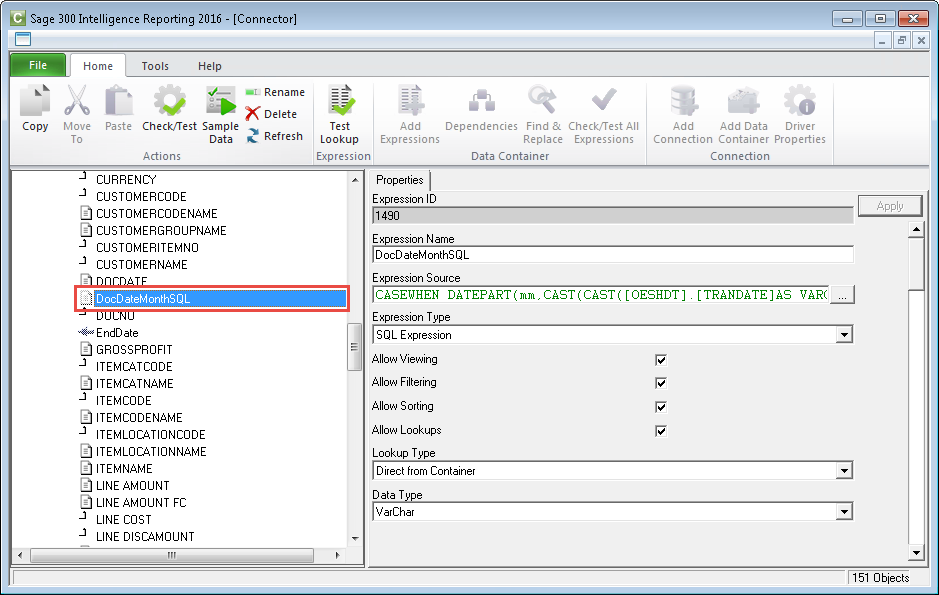
Task: Click tree scroll right arrow
Action: 337,555
